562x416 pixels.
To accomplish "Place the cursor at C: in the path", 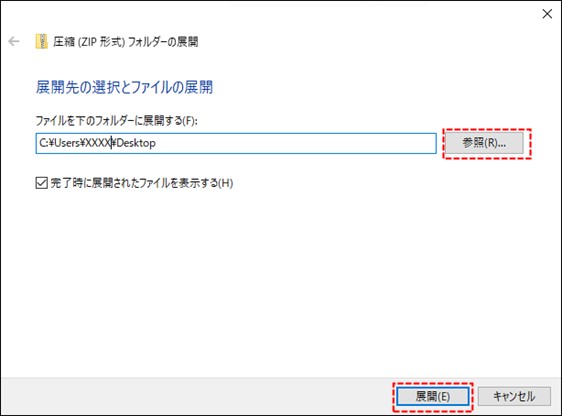I will 43,143.
